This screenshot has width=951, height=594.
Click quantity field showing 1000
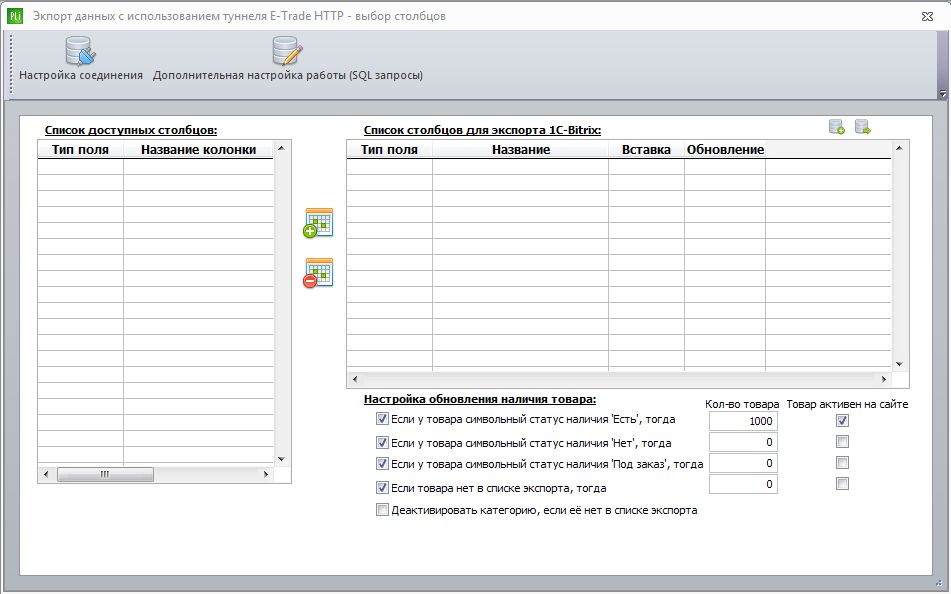click(743, 421)
